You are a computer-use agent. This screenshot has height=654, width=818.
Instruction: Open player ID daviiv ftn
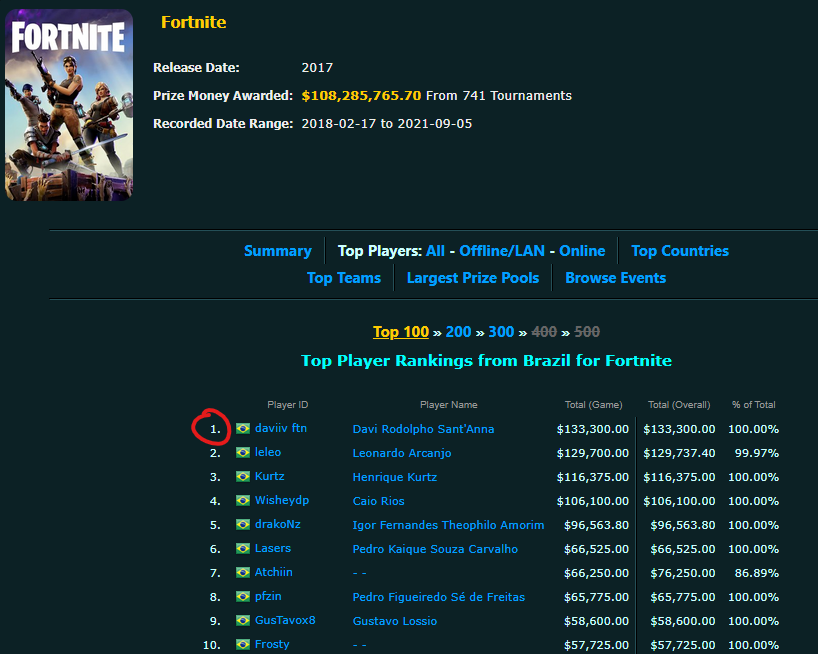(281, 428)
